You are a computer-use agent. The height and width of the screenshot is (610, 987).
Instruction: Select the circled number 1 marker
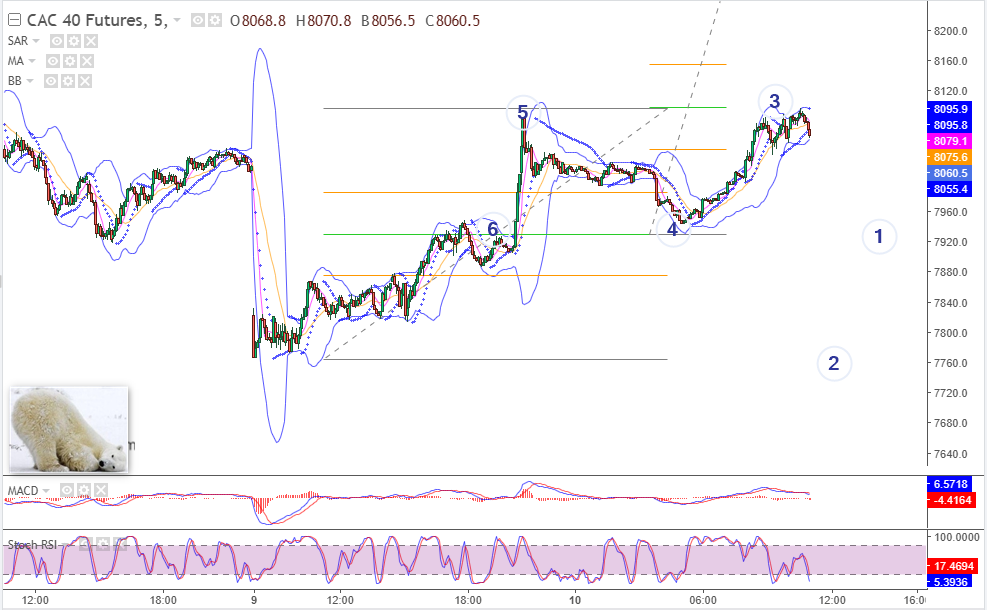[879, 237]
